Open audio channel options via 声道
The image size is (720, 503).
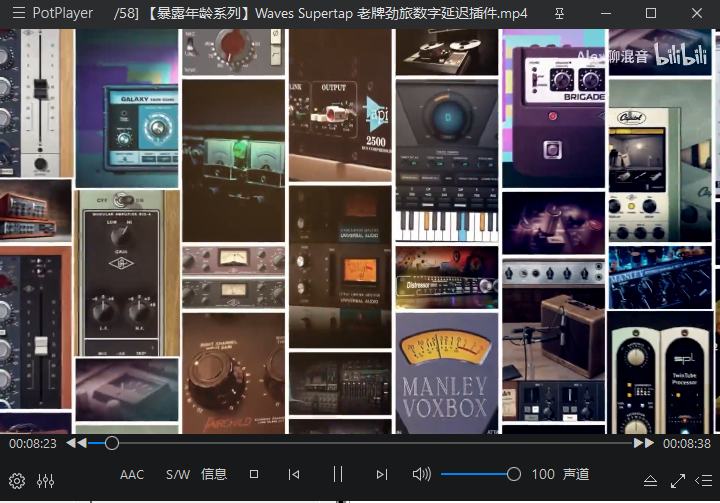(576, 475)
